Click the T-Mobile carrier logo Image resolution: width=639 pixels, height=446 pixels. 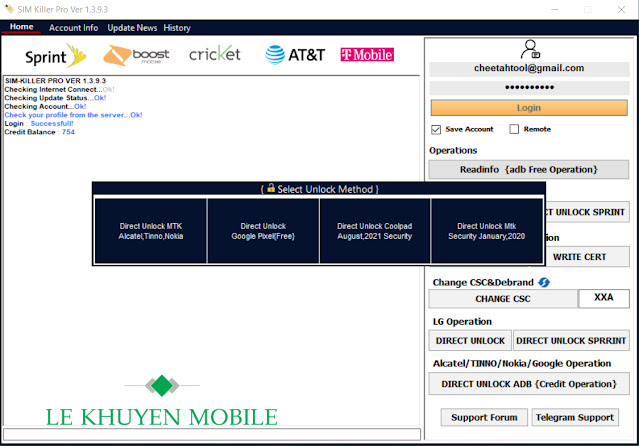coord(367,55)
